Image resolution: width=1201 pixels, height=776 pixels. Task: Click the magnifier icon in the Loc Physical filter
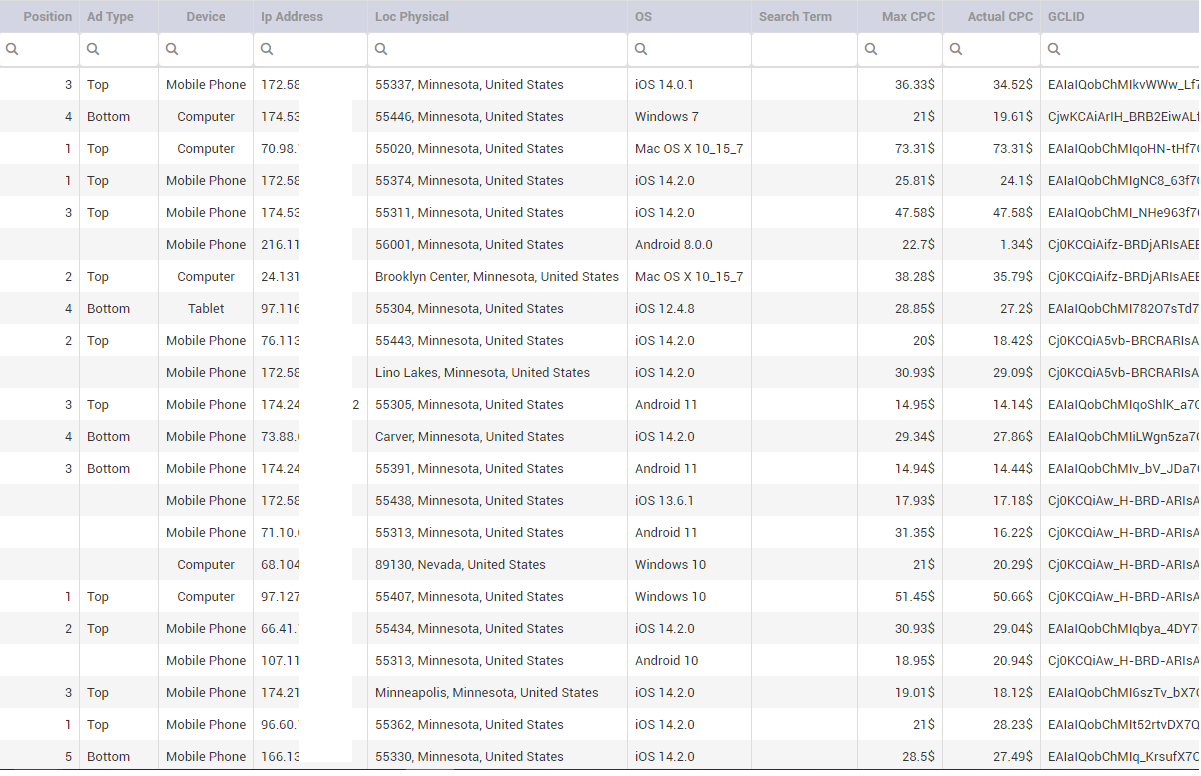pos(381,49)
